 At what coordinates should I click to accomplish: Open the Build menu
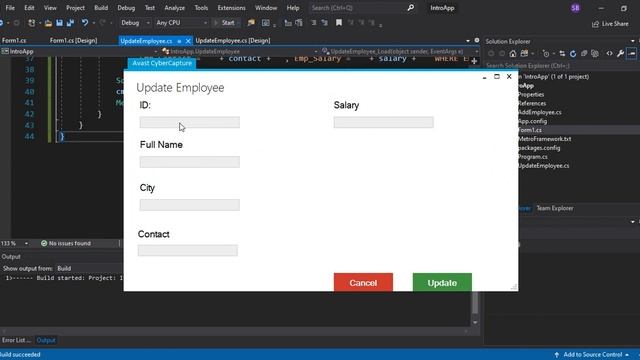click(101, 8)
